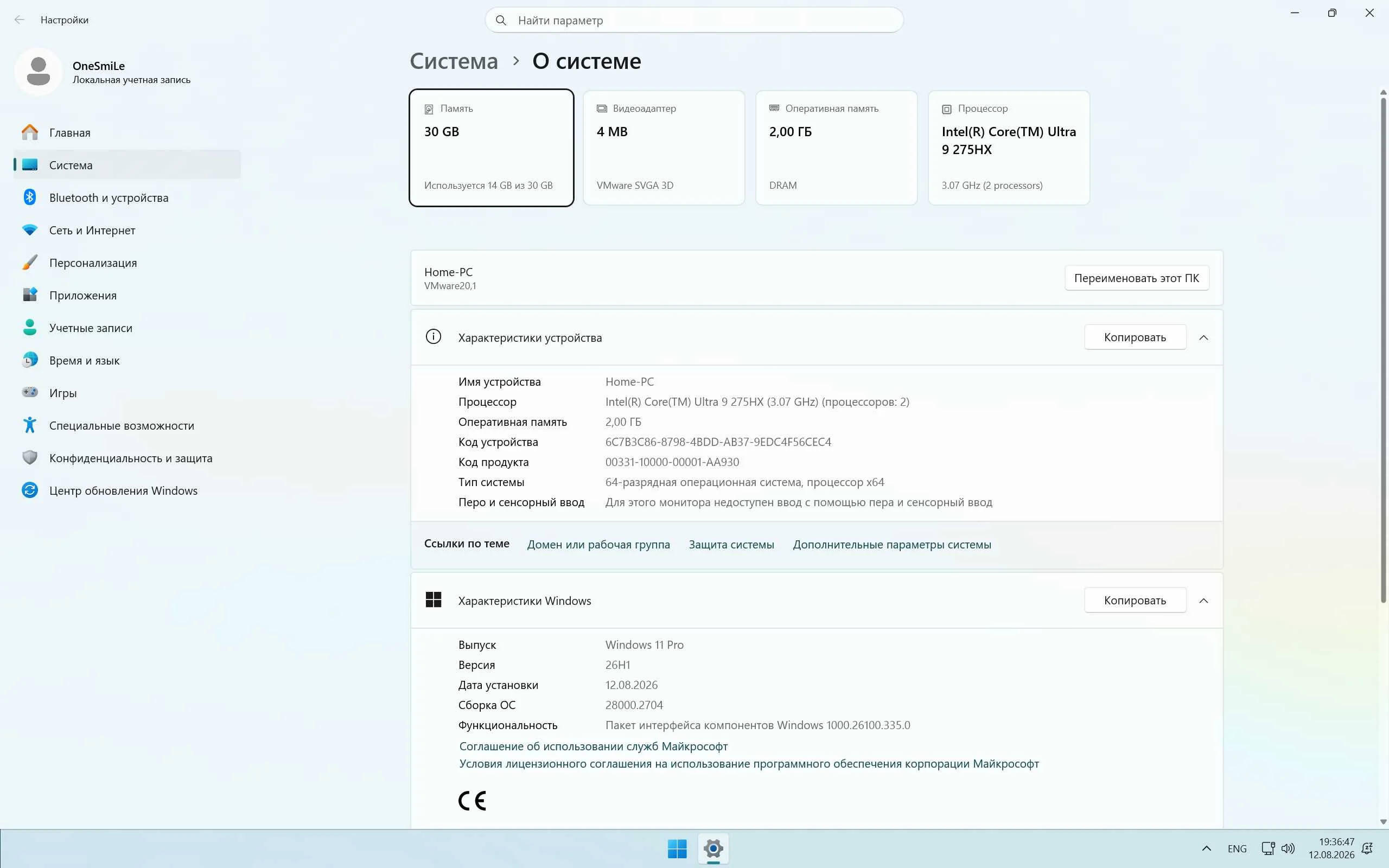
Task: Click the OS build value 28000.2704
Action: pos(634,705)
